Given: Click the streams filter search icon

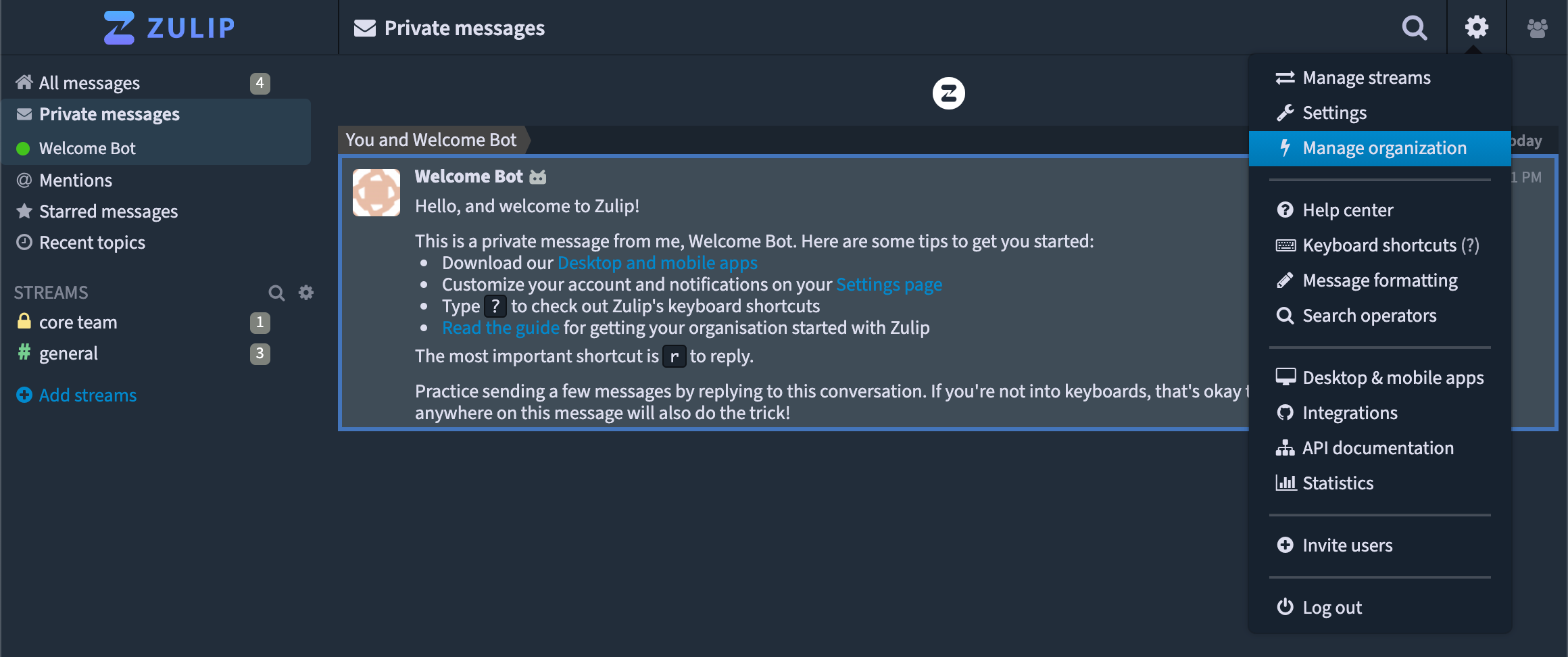Looking at the screenshot, I should click(x=276, y=293).
